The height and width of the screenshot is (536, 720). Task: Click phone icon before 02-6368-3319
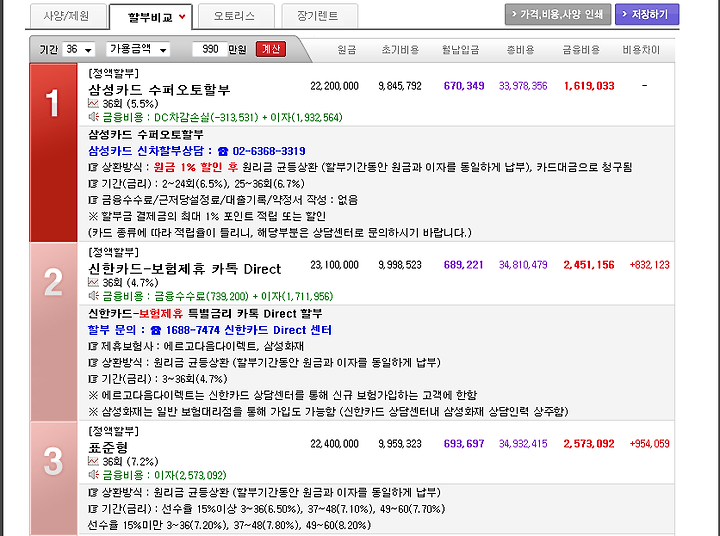click(x=223, y=151)
